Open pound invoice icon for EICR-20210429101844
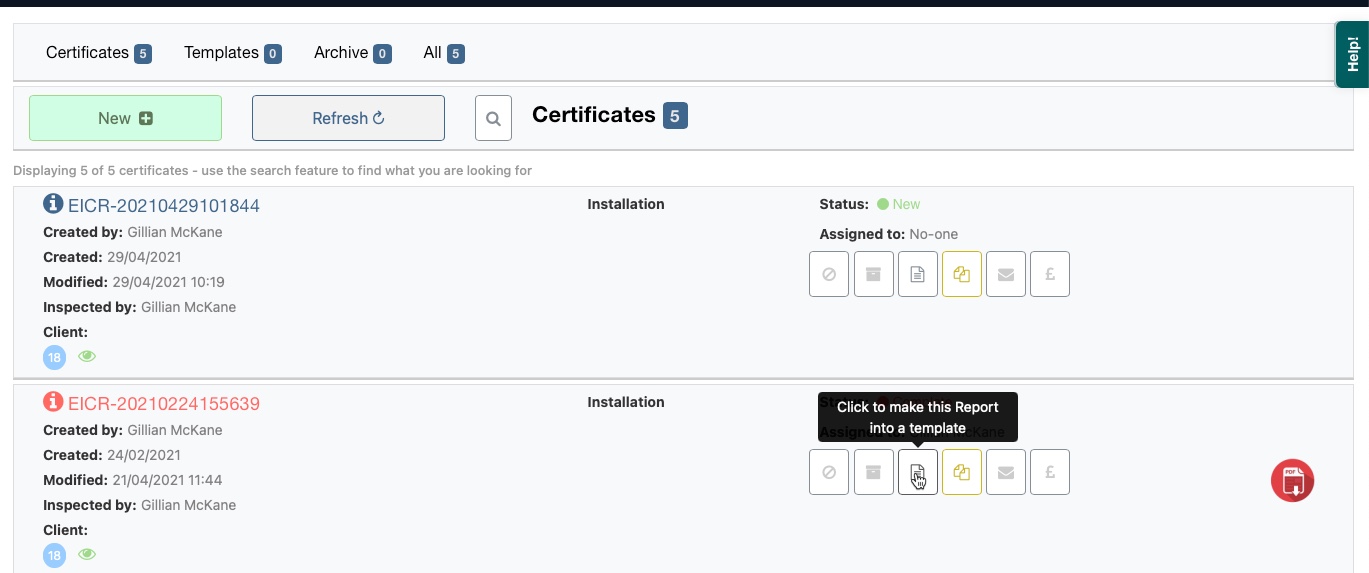The image size is (1369, 573). (x=1050, y=274)
